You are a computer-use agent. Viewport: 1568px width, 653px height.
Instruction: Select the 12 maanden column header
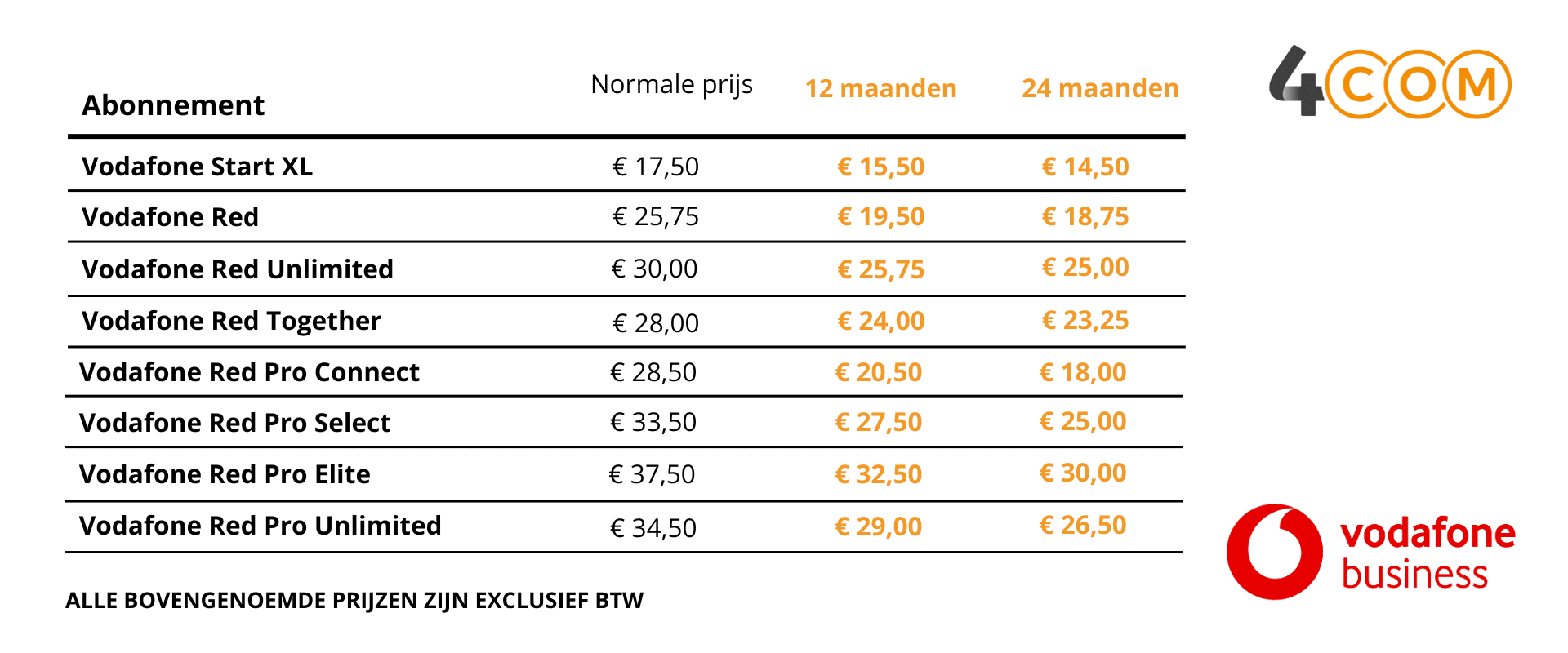click(x=880, y=88)
